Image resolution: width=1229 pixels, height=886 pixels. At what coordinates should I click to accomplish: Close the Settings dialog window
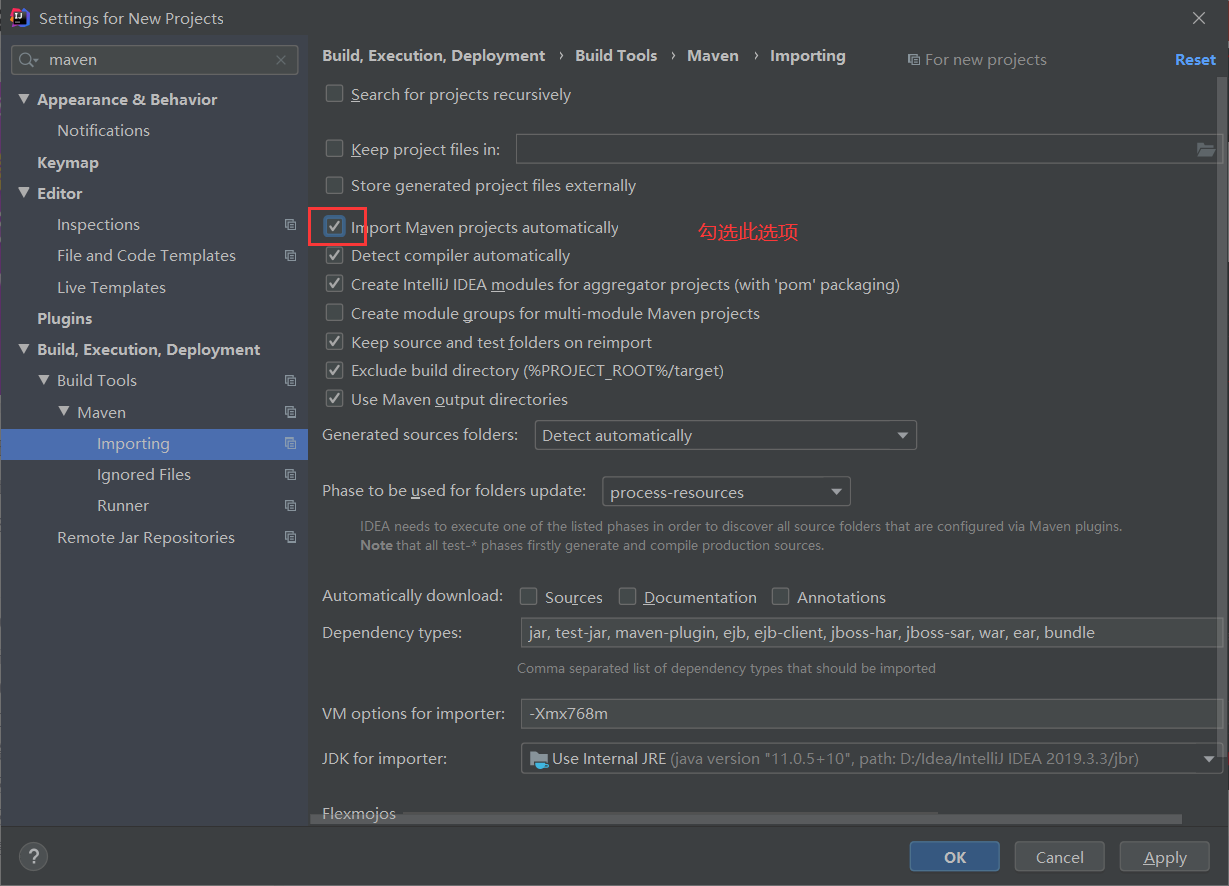1199,18
